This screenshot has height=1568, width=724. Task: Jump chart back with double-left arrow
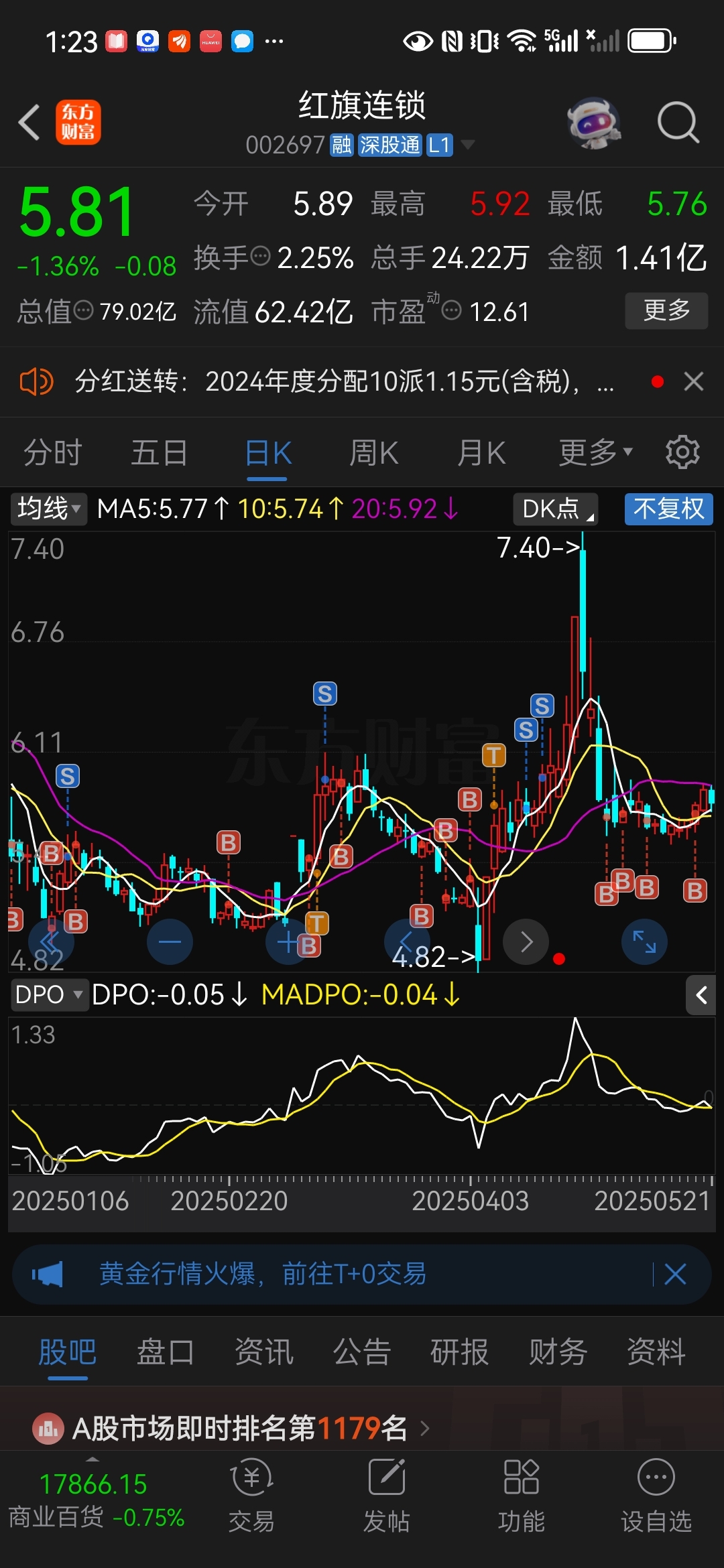pyautogui.click(x=51, y=941)
